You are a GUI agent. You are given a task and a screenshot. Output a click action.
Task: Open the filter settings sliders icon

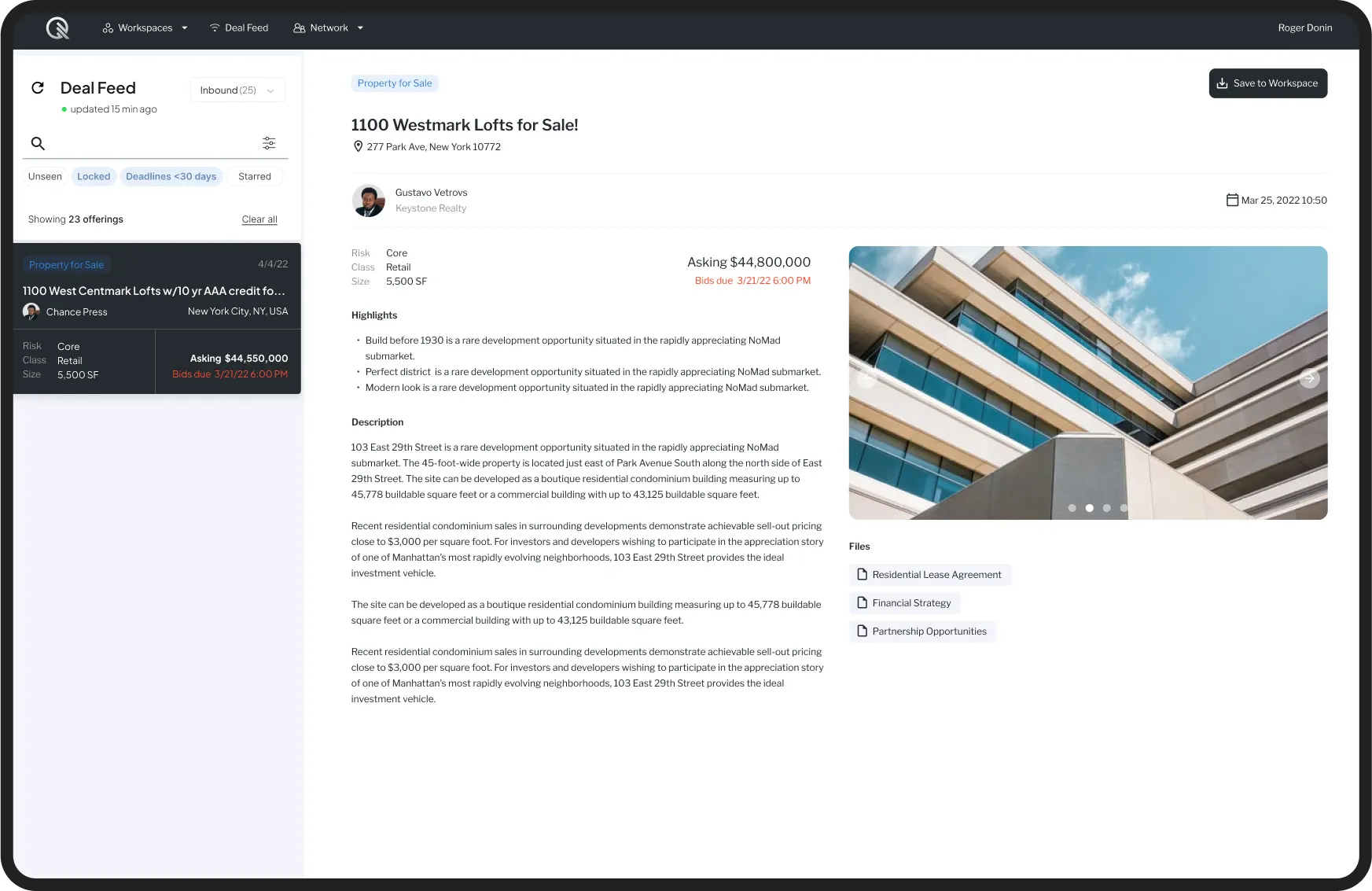[x=269, y=143]
